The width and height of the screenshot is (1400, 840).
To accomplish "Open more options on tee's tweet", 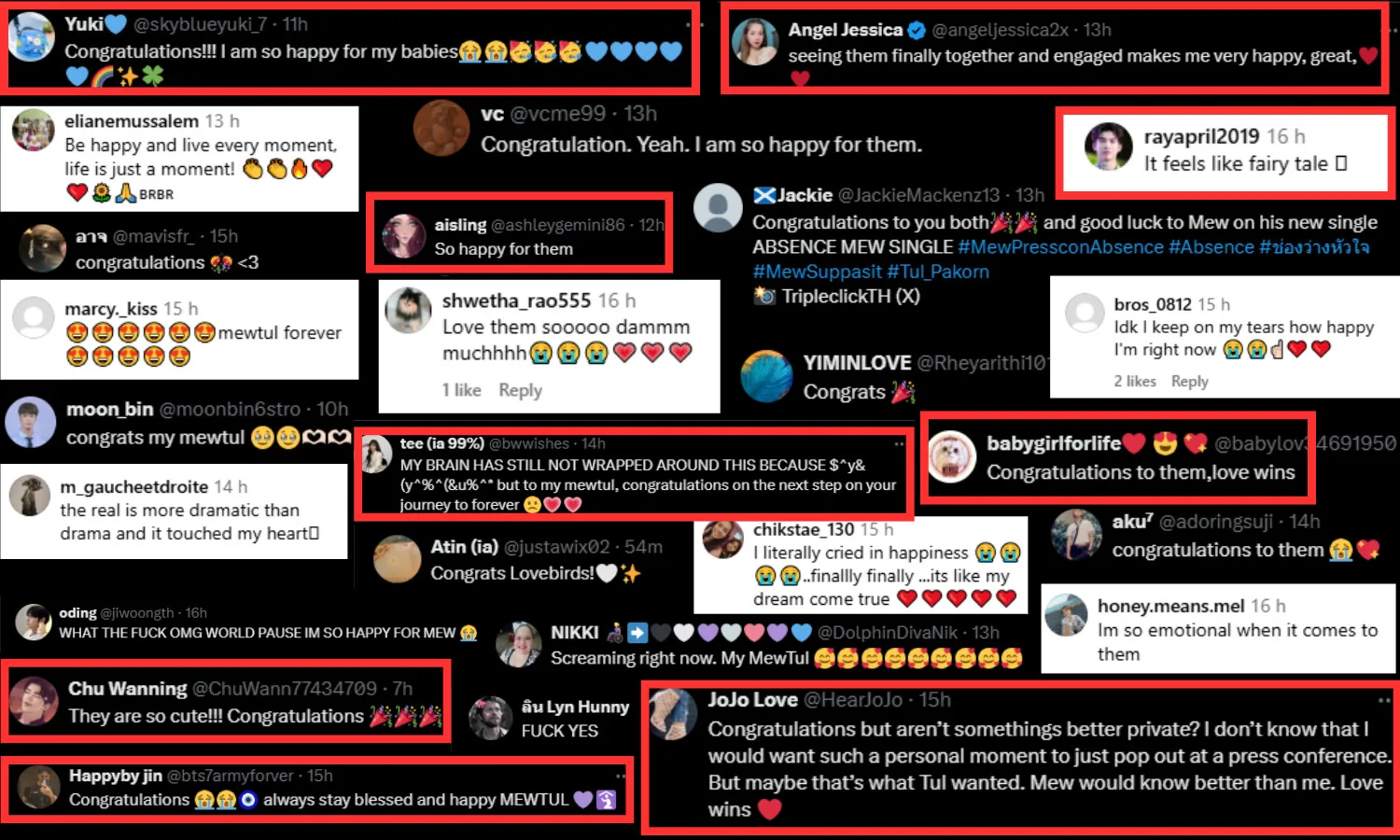I will coord(899,443).
